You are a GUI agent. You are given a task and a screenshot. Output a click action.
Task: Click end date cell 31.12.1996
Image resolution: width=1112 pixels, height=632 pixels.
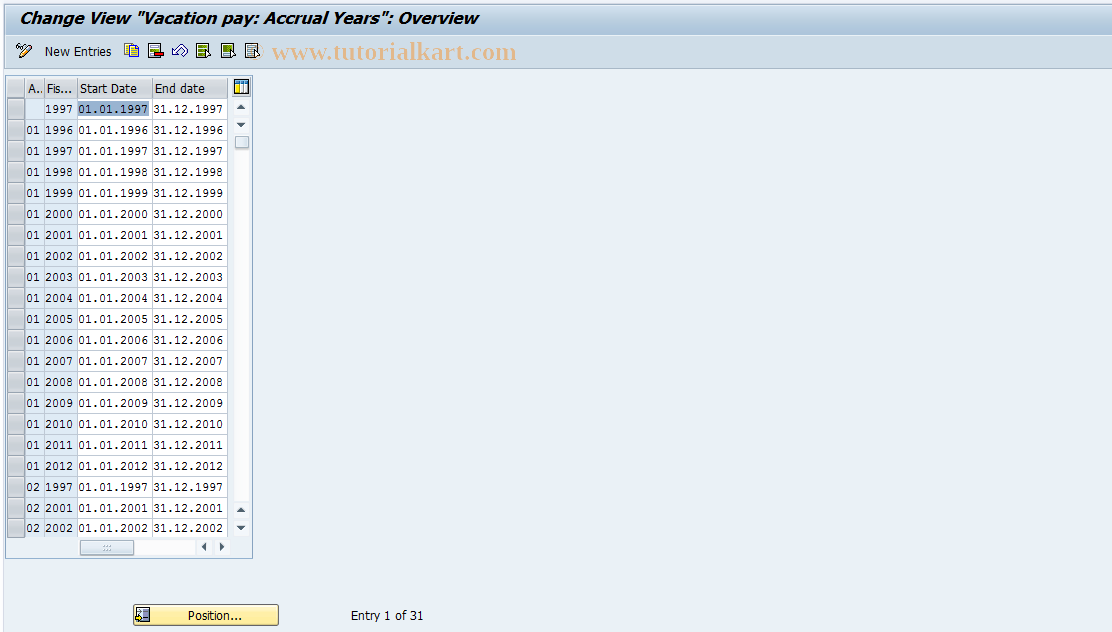pos(189,130)
